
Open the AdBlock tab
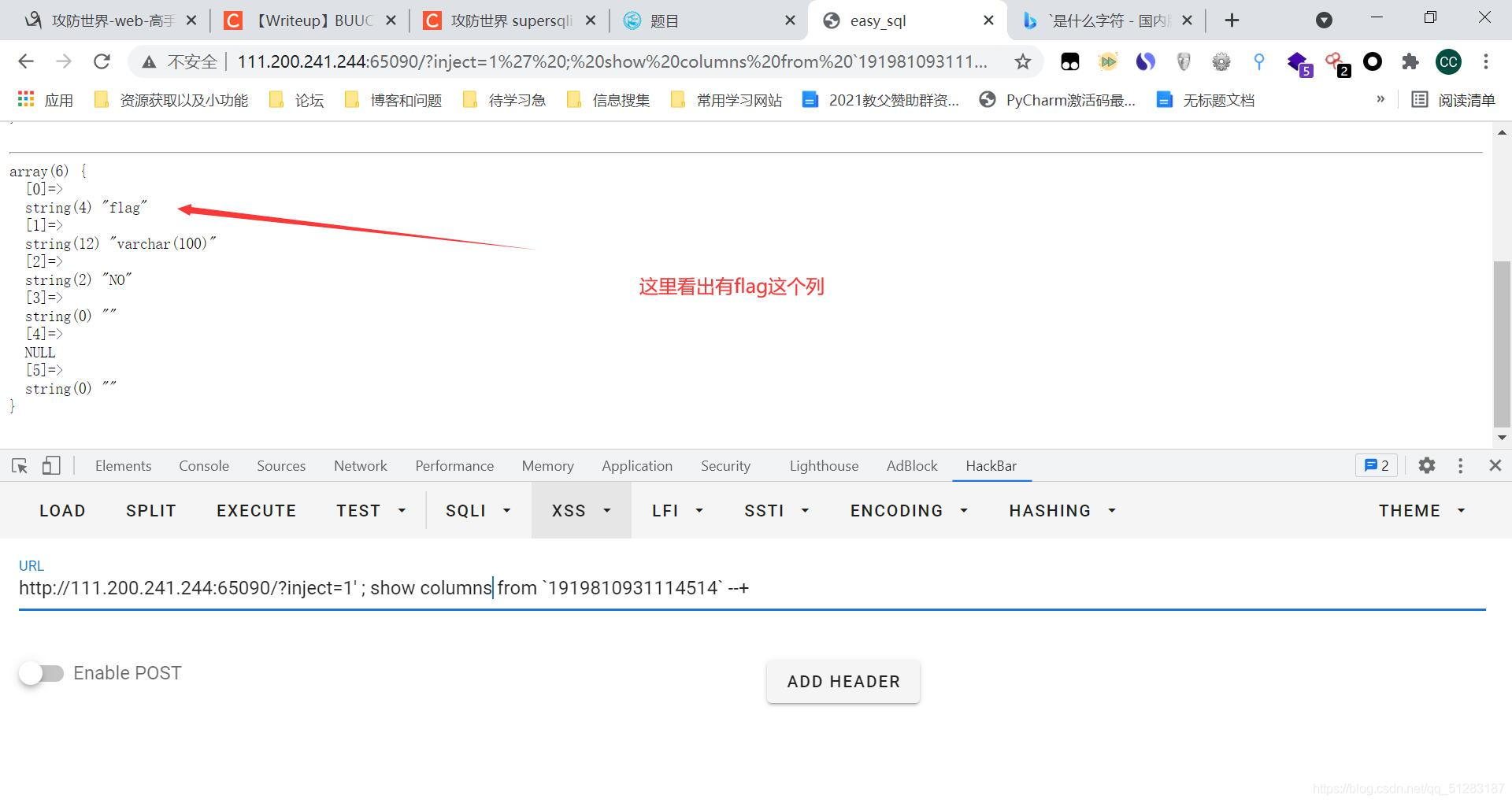coord(912,465)
